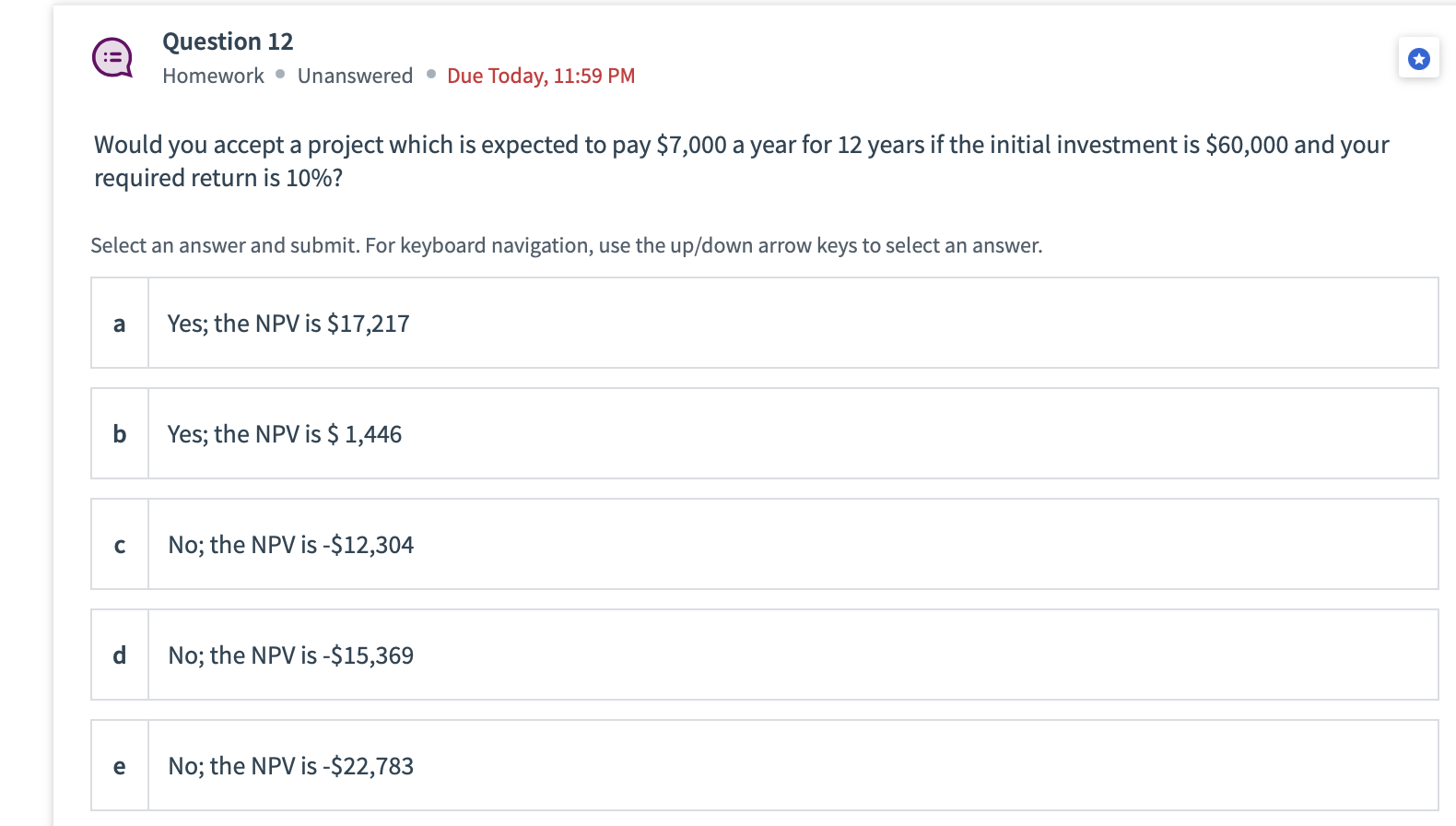This screenshot has width=1456, height=826.
Task: Choose "Yes; the NPV is $ 1,446"
Action: (x=285, y=434)
